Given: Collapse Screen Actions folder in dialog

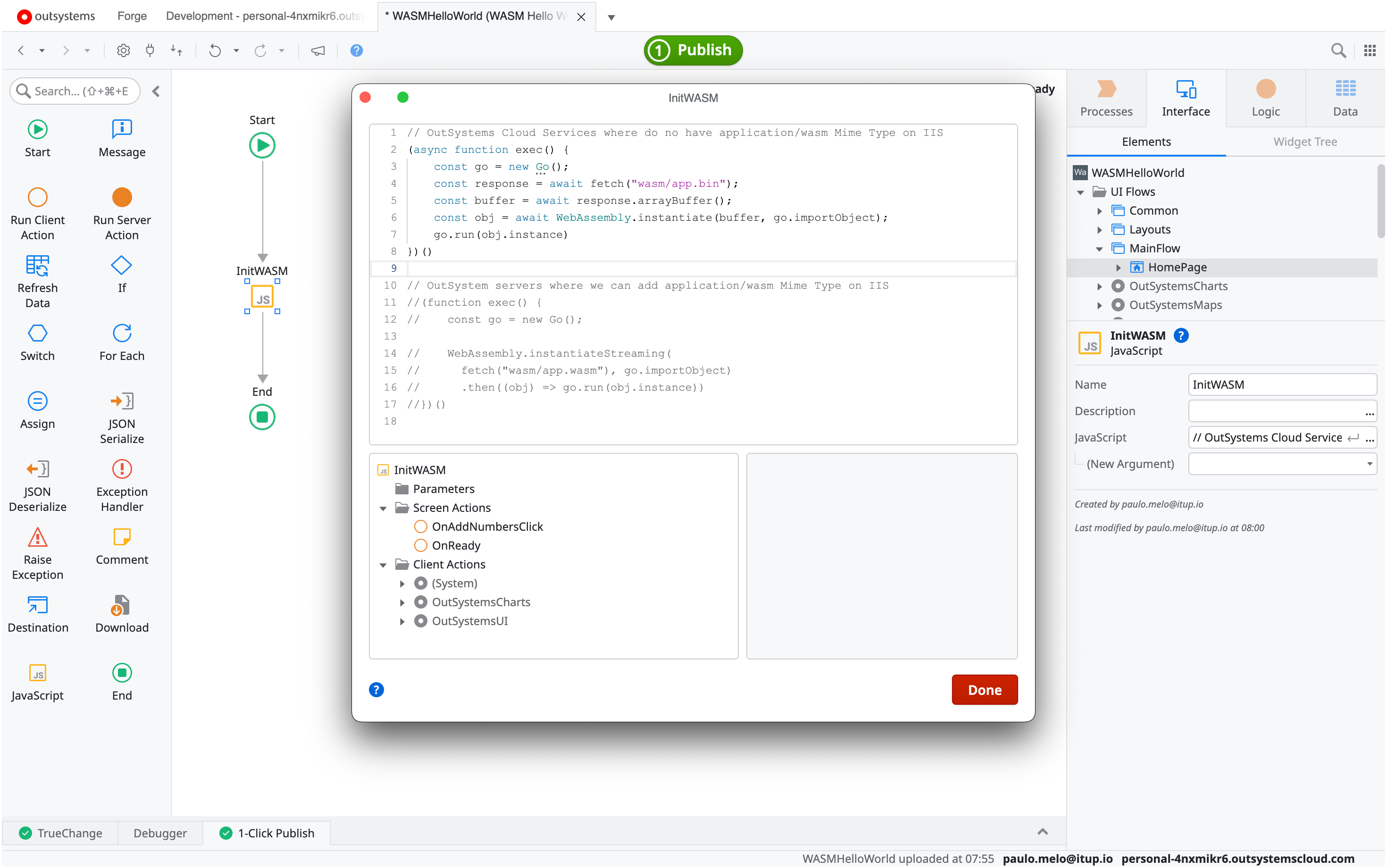Looking at the screenshot, I should pyautogui.click(x=383, y=509).
